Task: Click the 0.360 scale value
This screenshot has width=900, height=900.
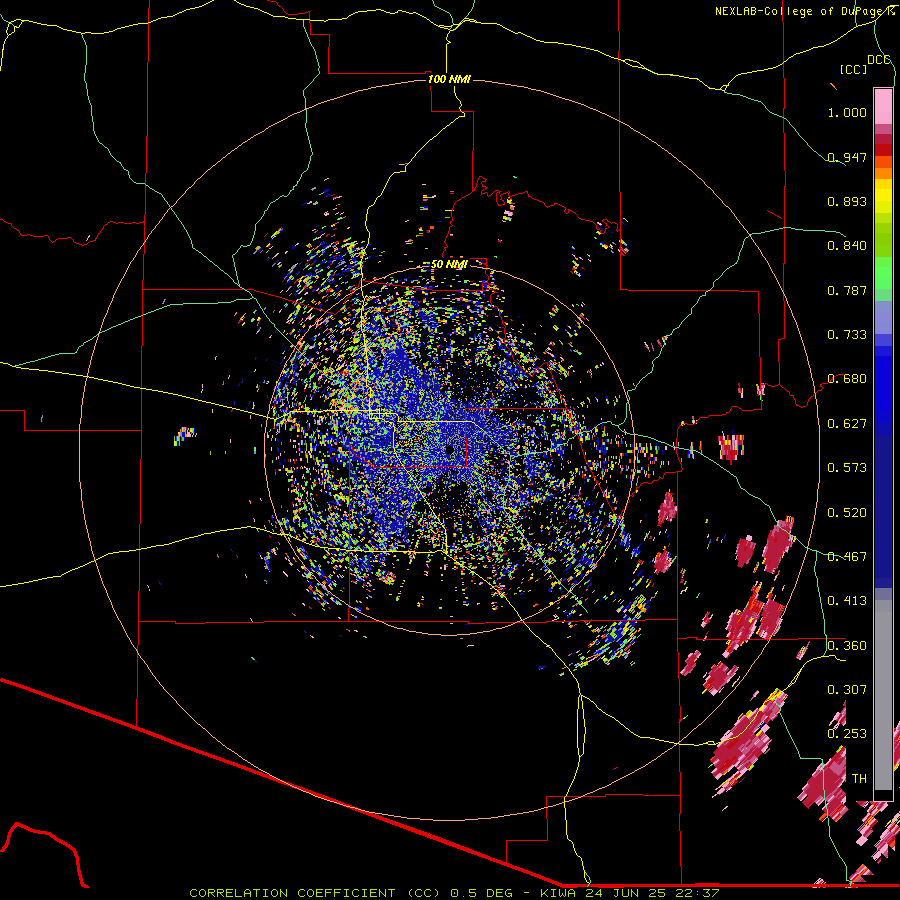Action: [847, 646]
